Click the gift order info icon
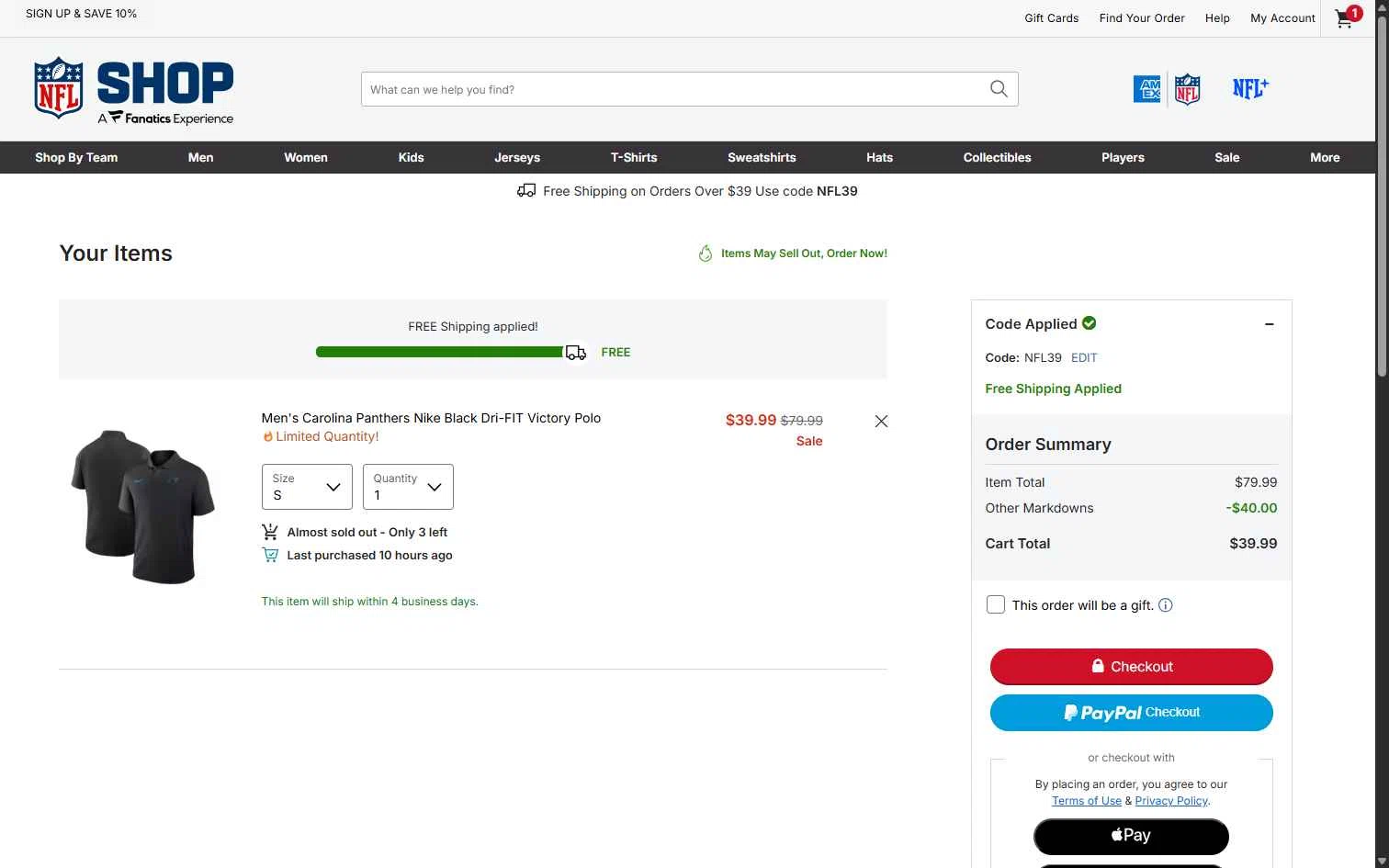 1166,605
